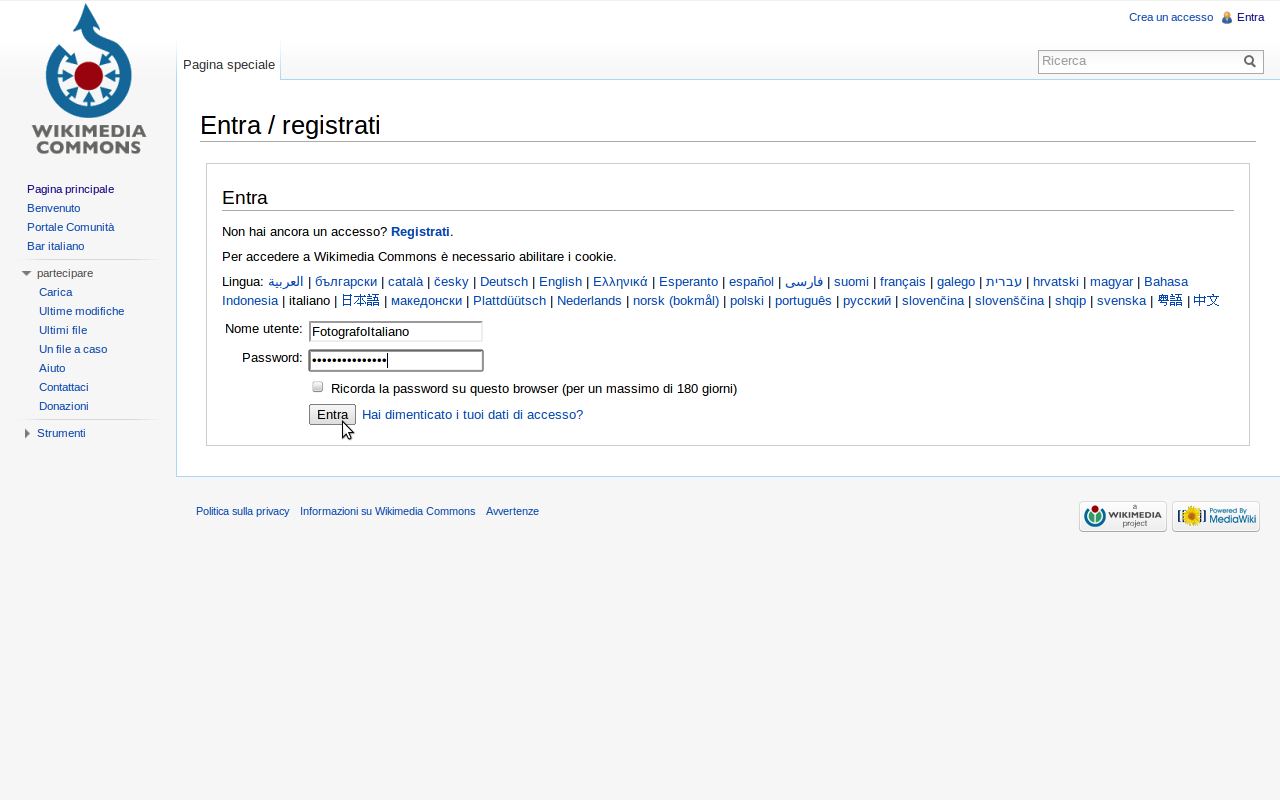The height and width of the screenshot is (800, 1280).
Task: Toggle the remember password checkbox
Action: (x=318, y=387)
